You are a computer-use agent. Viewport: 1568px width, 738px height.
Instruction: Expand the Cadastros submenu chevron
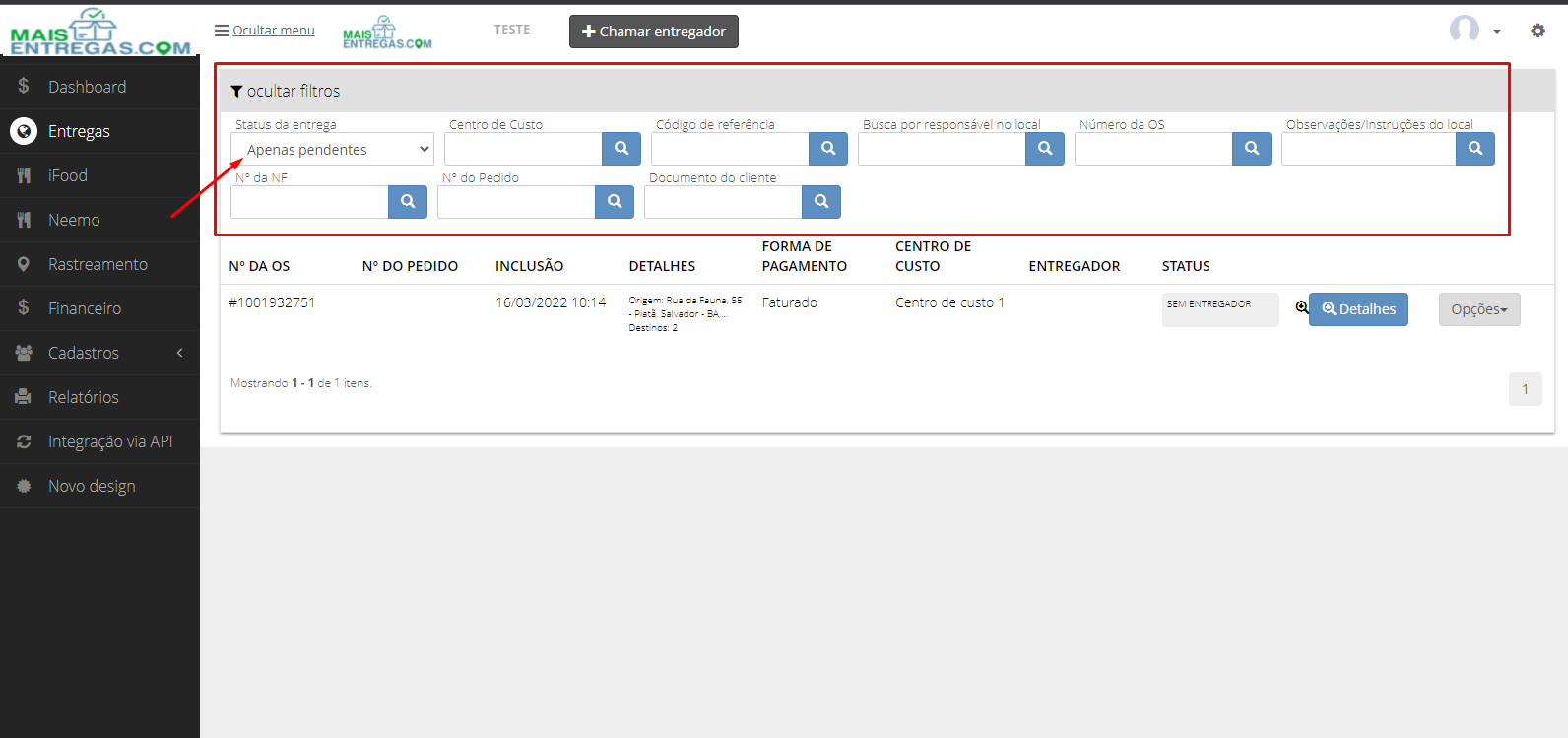click(x=180, y=353)
